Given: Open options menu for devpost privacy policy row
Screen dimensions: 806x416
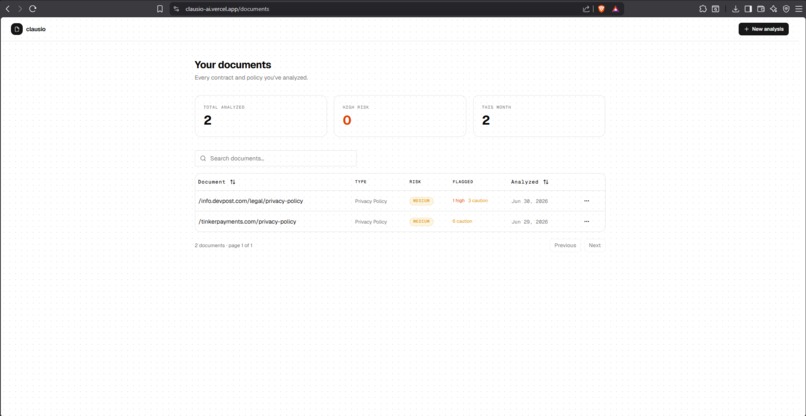Looking at the screenshot, I should (x=587, y=201).
